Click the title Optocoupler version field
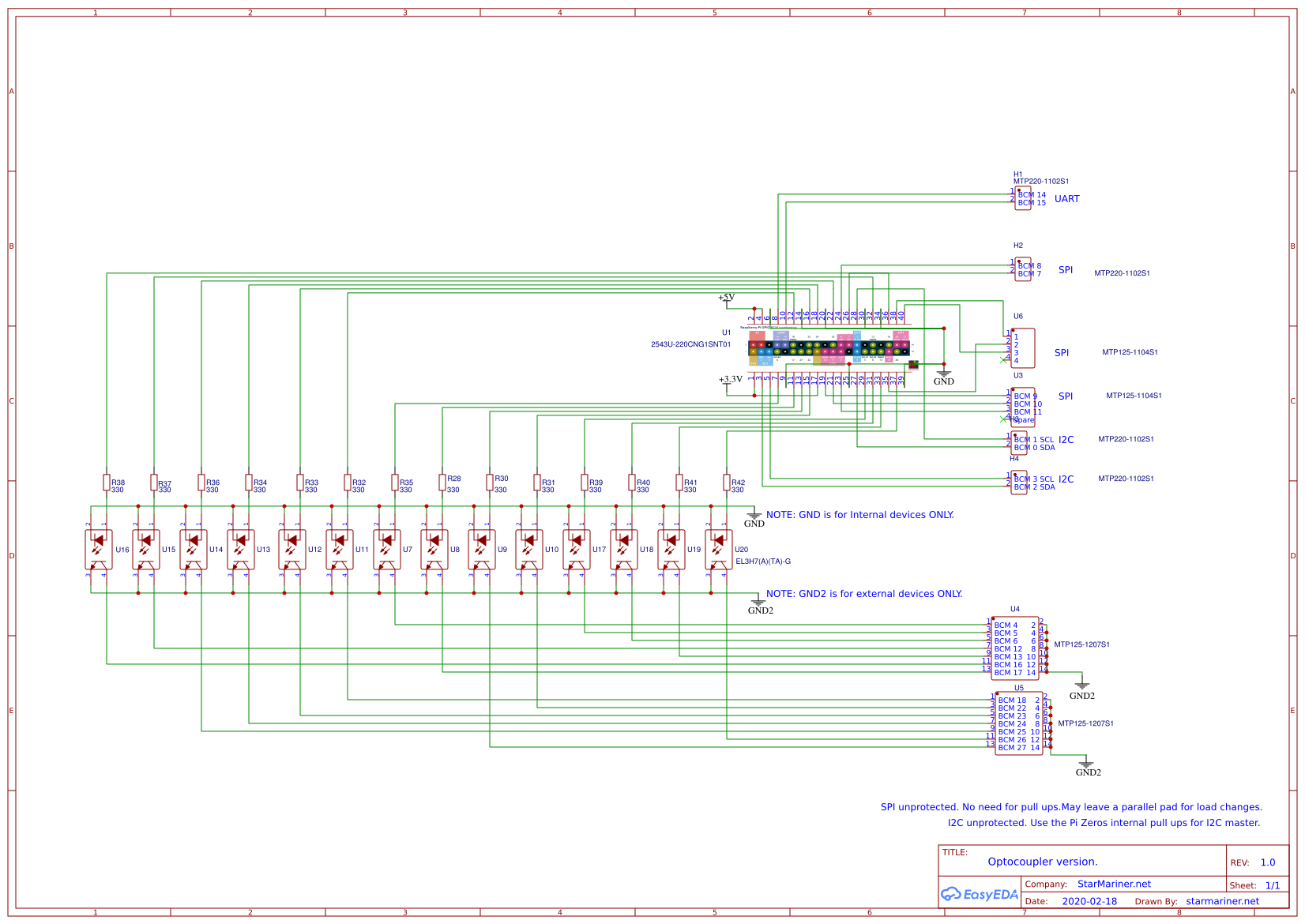 tap(1043, 862)
